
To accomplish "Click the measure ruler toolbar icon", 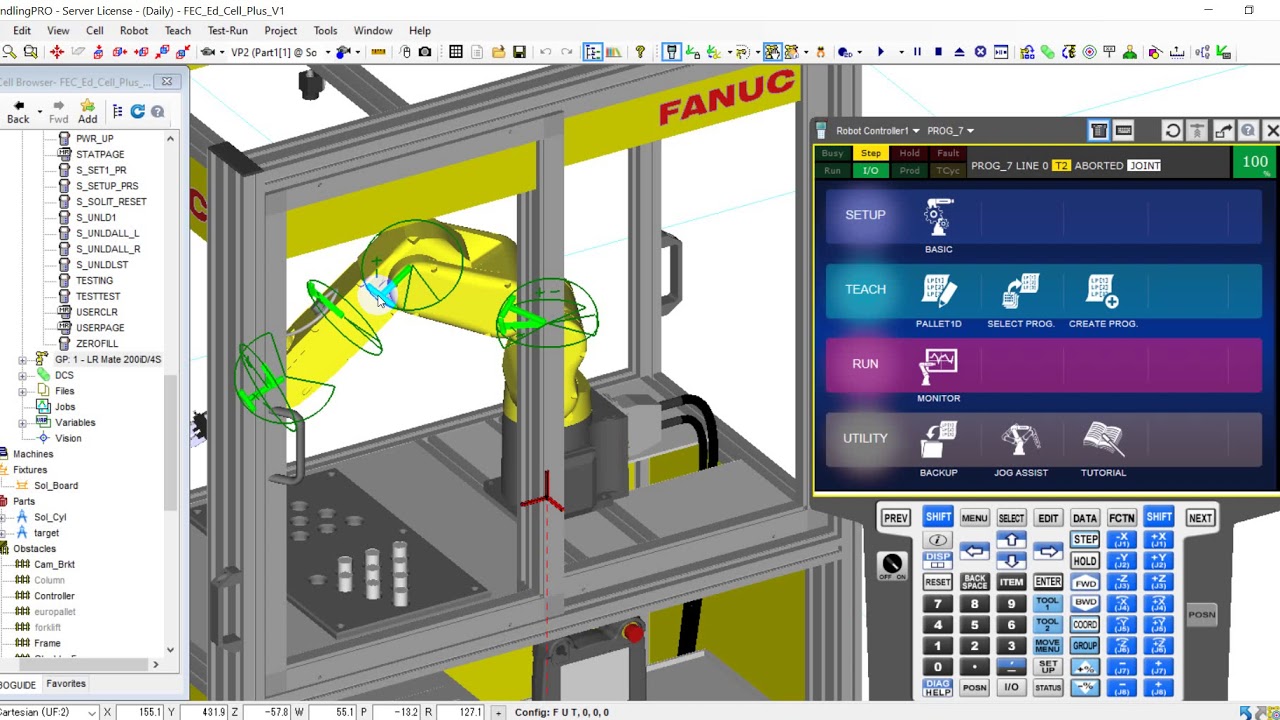I will click(x=378, y=52).
